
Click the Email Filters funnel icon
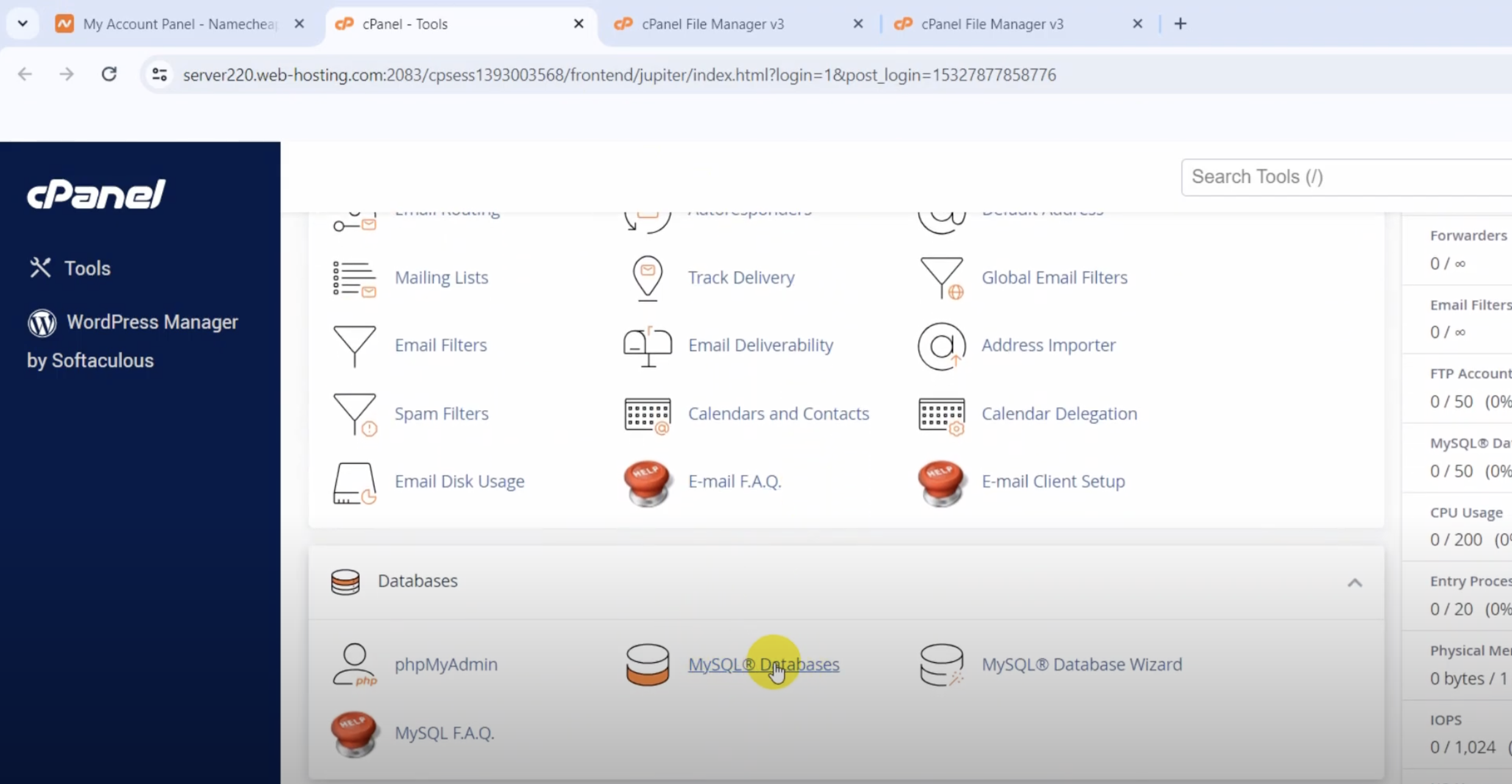pos(354,346)
